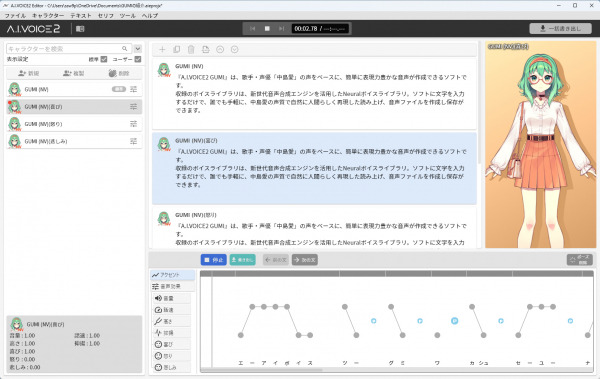The width and height of the screenshot is (600, 379).
Task: Expand the character search filter dropdown
Action: pyautogui.click(x=138, y=49)
